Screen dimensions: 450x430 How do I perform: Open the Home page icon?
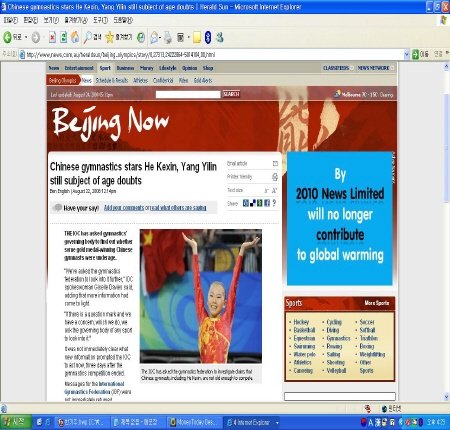coord(75,37)
